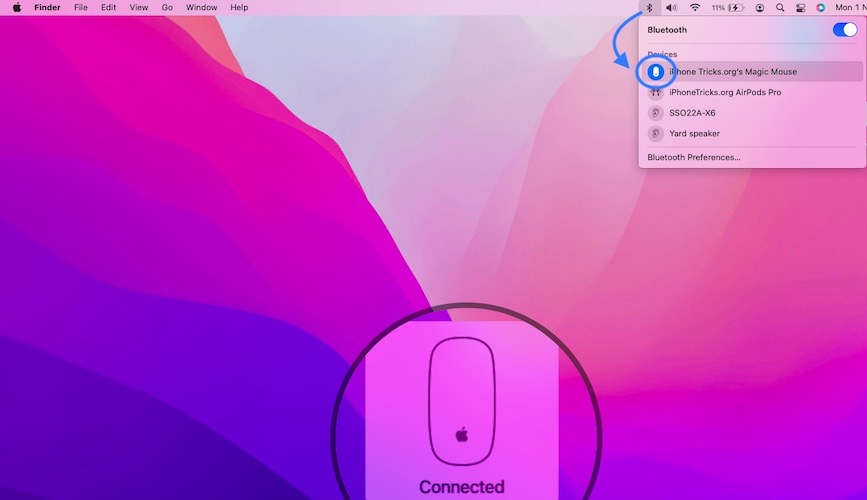Close the Bluetooth menu bar icon dropdown
867x500 pixels.
point(650,8)
